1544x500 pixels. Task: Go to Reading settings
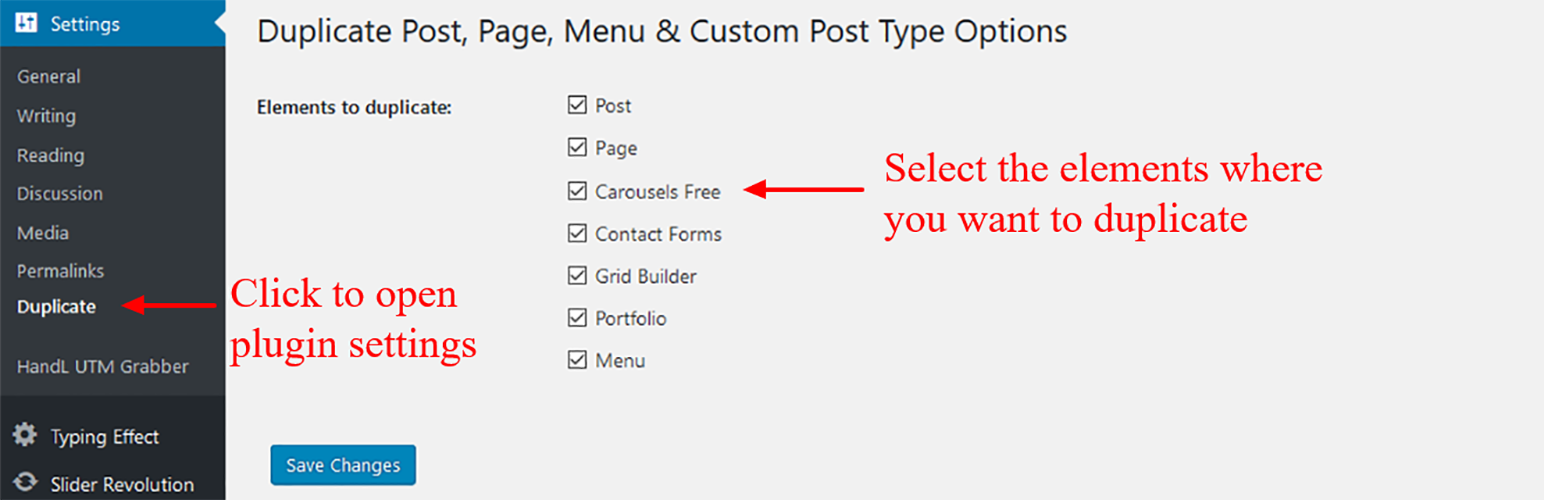(x=51, y=155)
